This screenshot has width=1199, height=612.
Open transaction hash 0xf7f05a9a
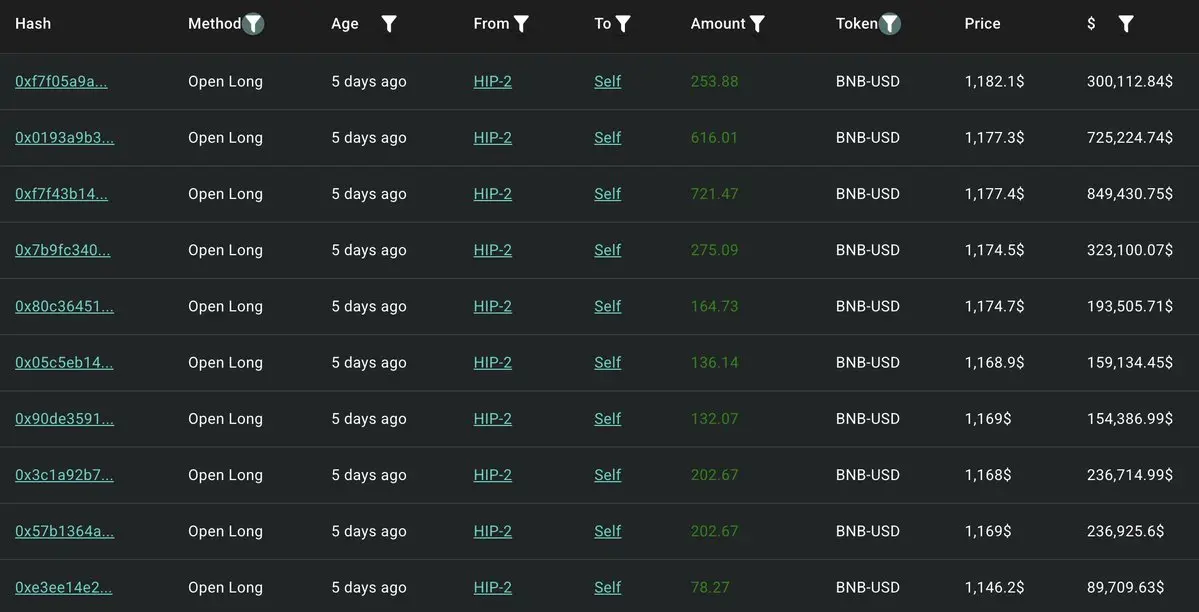(61, 82)
